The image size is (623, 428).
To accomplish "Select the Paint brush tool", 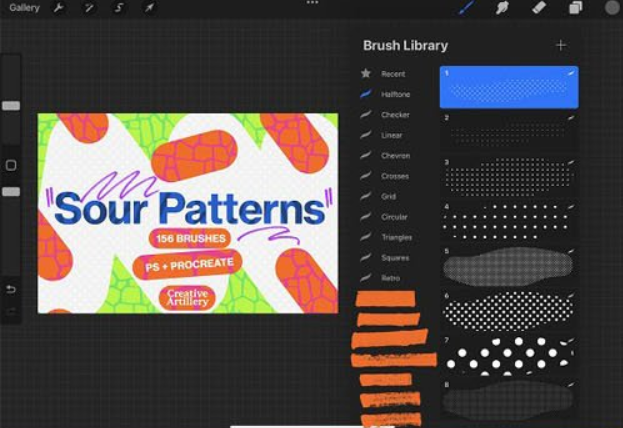I will [465, 8].
